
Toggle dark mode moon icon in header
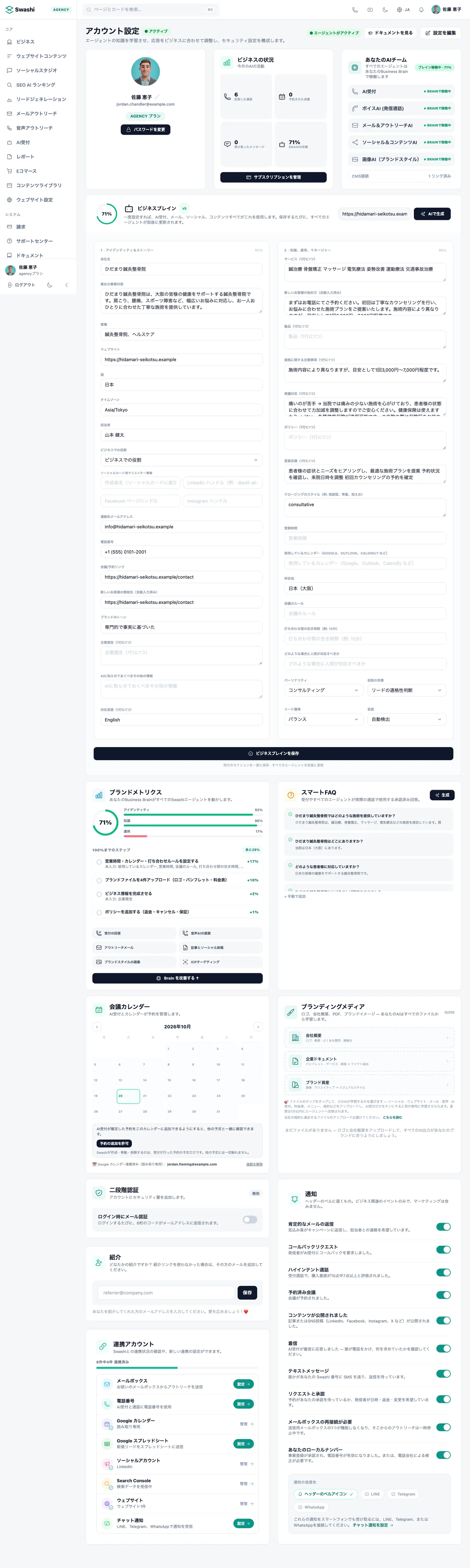[x=385, y=10]
